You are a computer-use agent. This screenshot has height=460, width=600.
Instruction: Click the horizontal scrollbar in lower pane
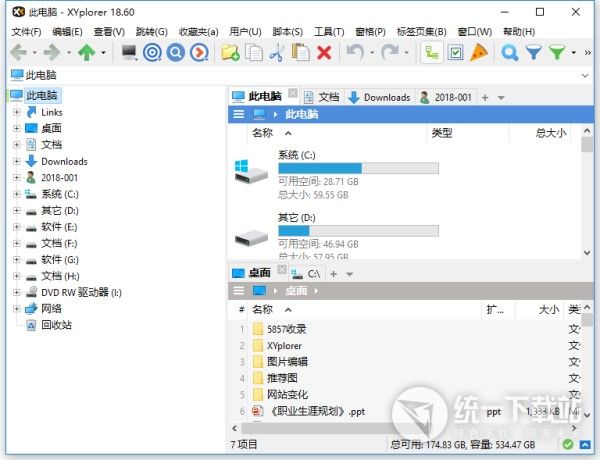[405, 428]
